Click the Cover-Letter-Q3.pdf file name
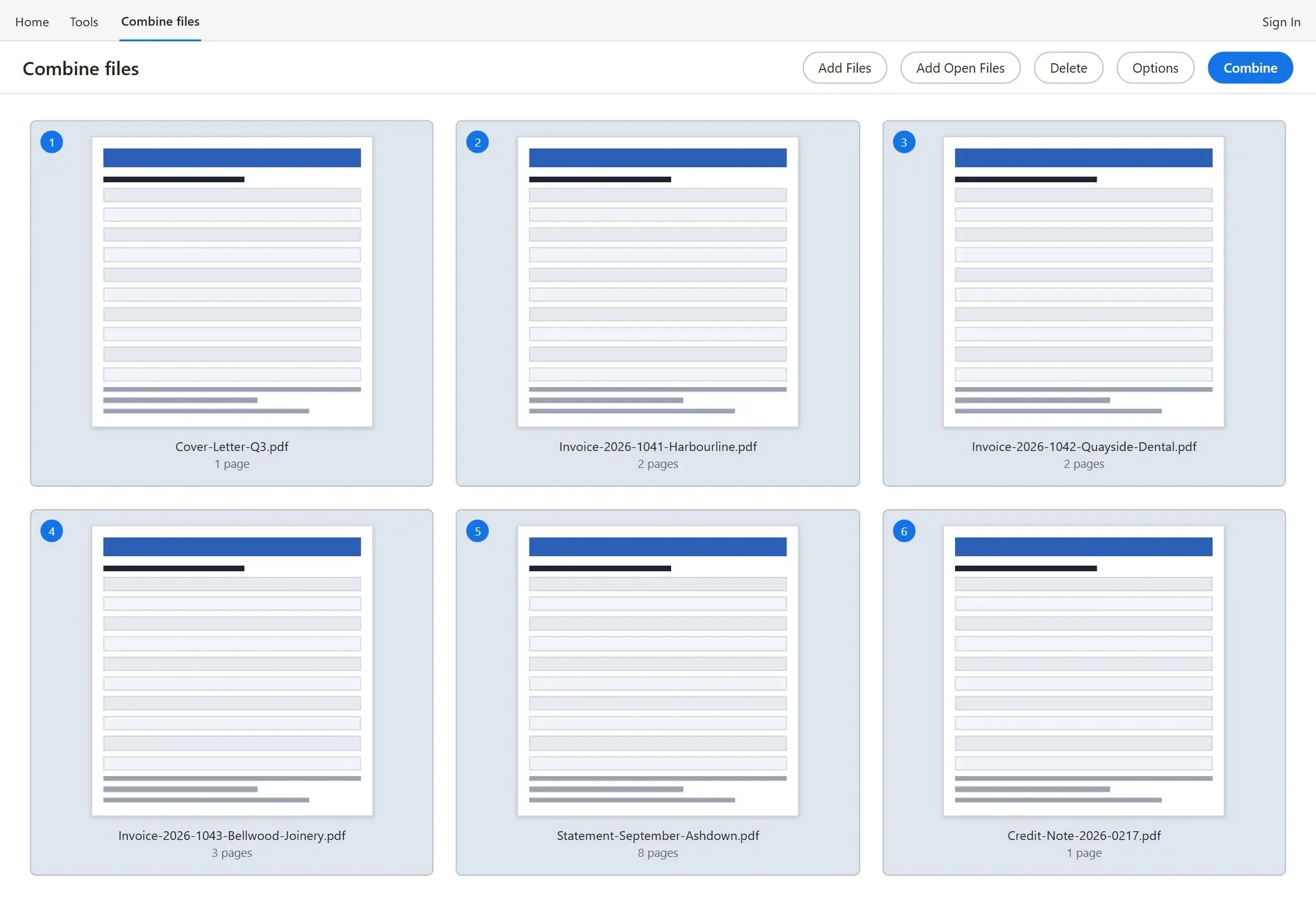This screenshot has width=1316, height=902. click(x=232, y=447)
